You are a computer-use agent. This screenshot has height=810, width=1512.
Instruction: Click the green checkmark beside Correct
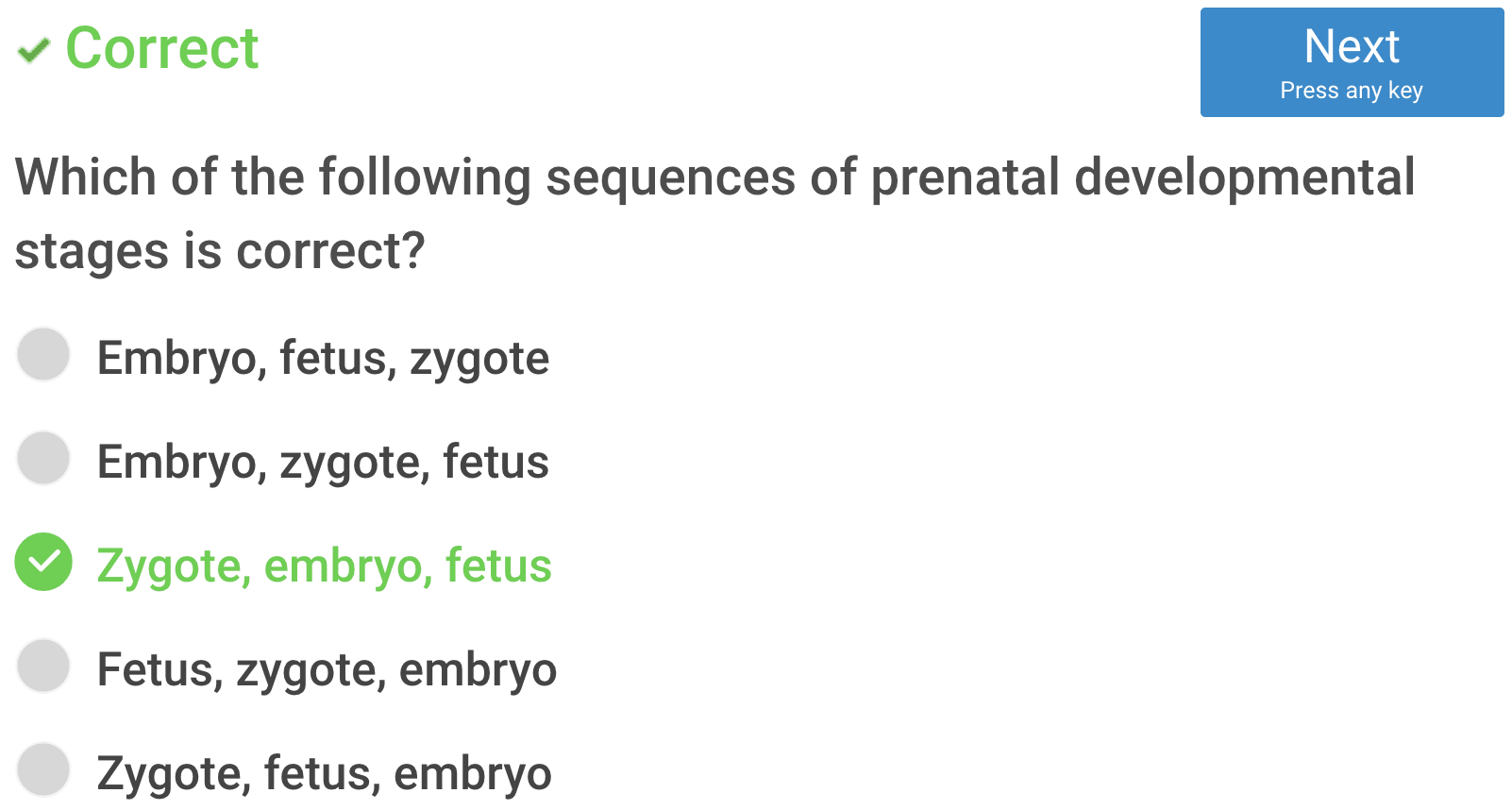[34, 50]
